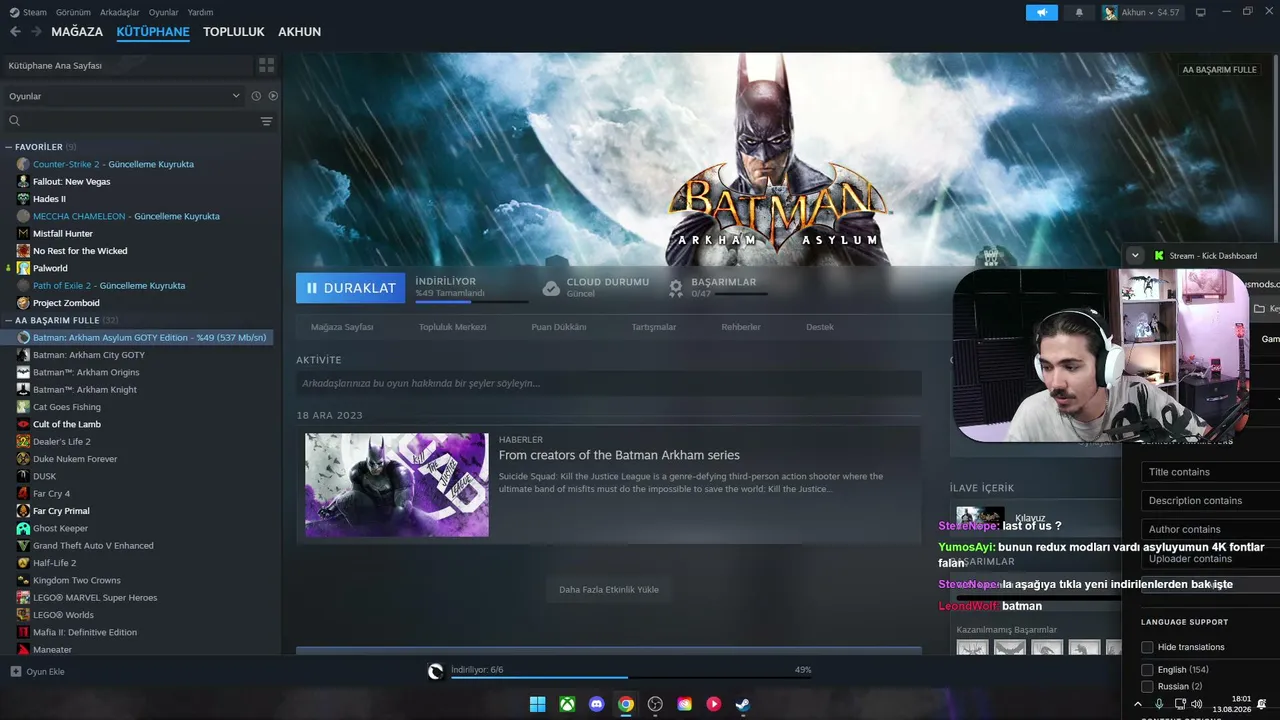
Task: Click the activity comment input field
Action: coord(608,383)
